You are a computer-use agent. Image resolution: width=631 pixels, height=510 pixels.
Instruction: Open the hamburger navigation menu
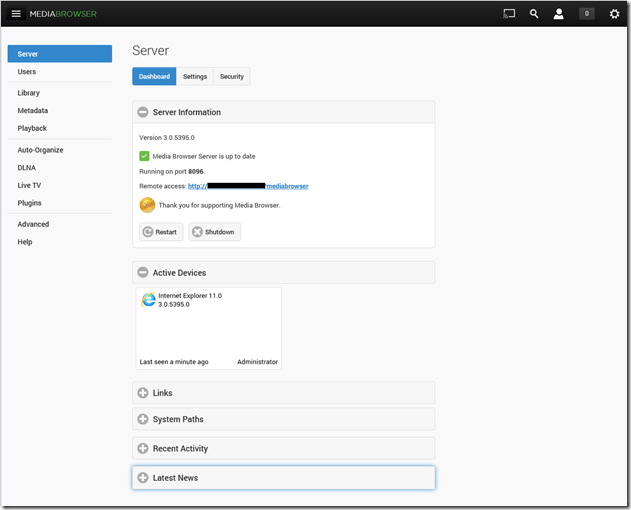(16, 14)
